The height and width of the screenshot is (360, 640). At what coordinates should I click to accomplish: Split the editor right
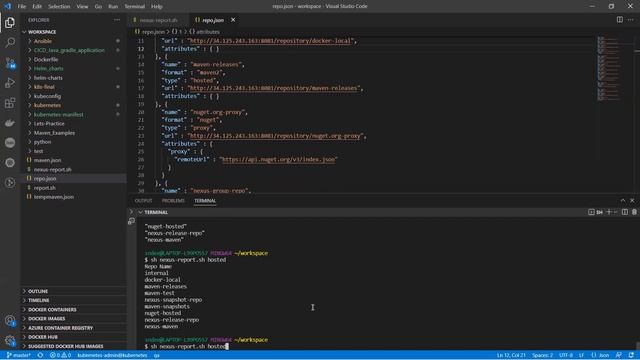click(x=620, y=20)
